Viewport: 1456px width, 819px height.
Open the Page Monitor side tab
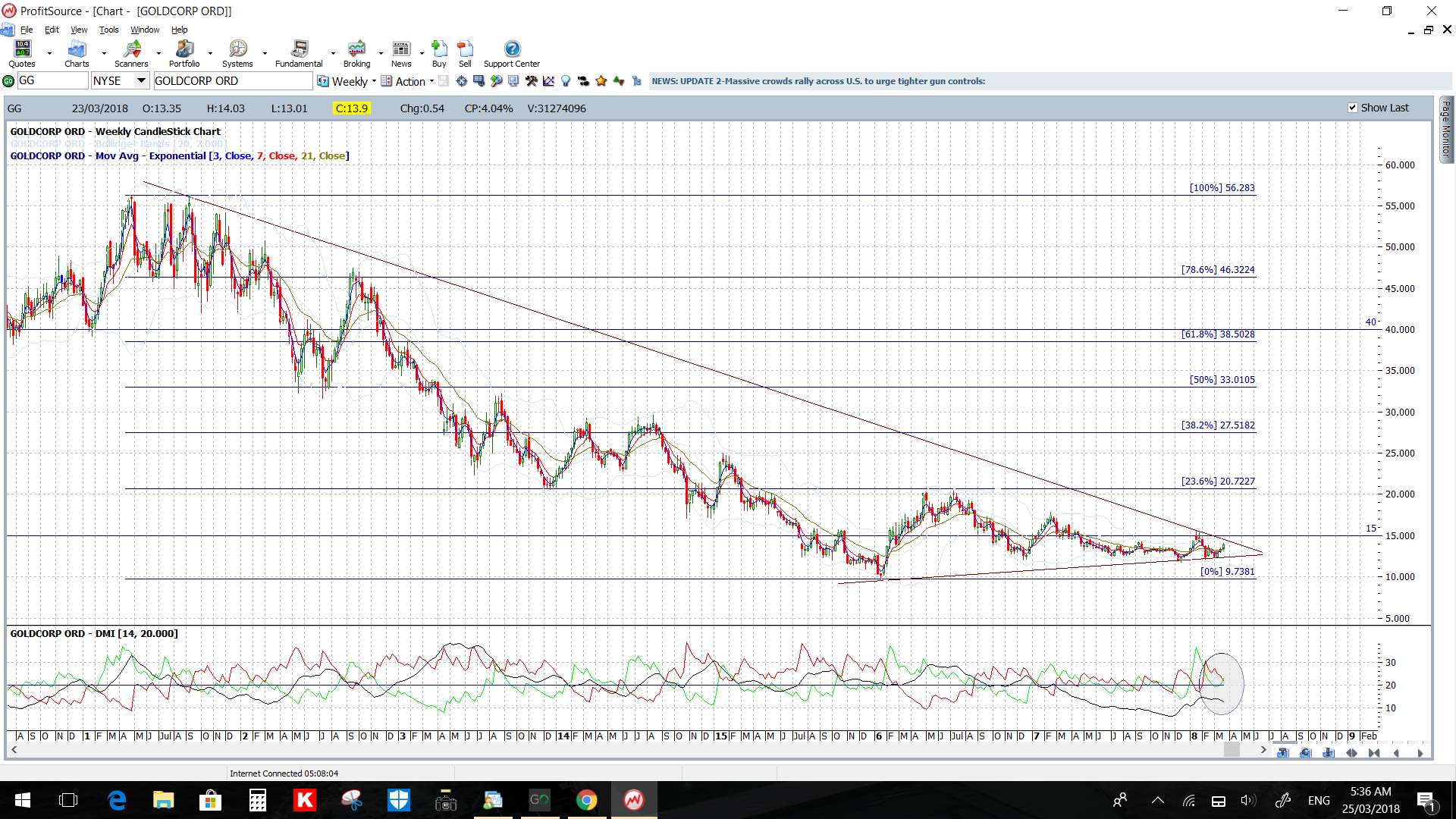(1446, 129)
